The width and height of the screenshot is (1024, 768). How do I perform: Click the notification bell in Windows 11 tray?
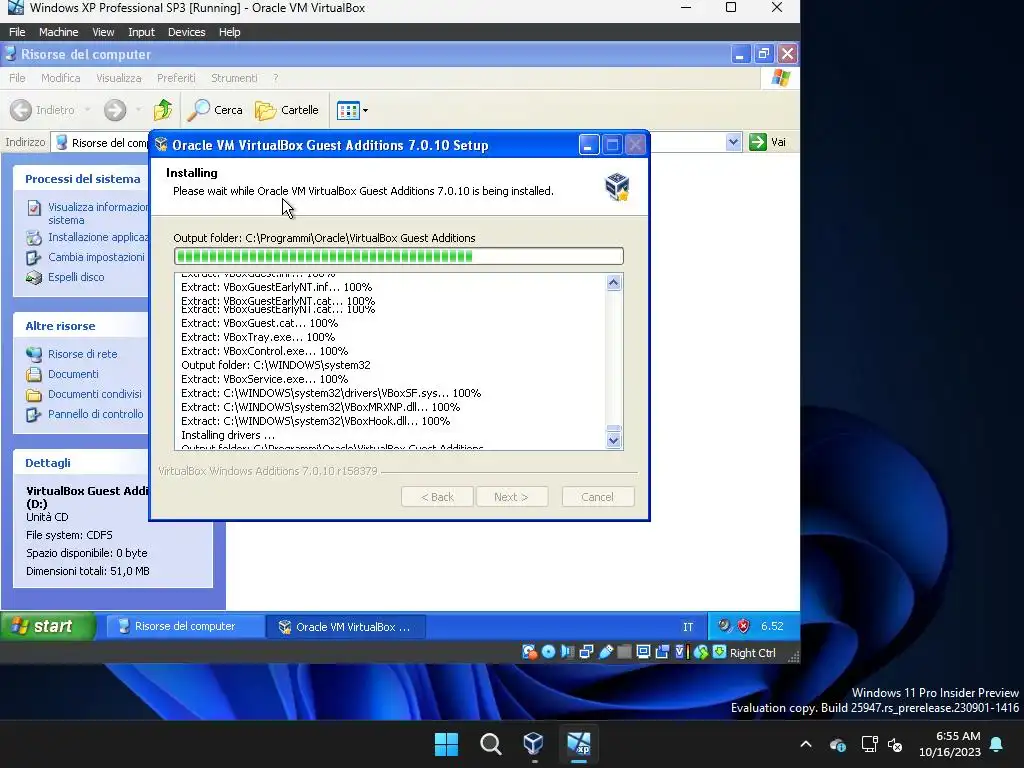click(997, 744)
